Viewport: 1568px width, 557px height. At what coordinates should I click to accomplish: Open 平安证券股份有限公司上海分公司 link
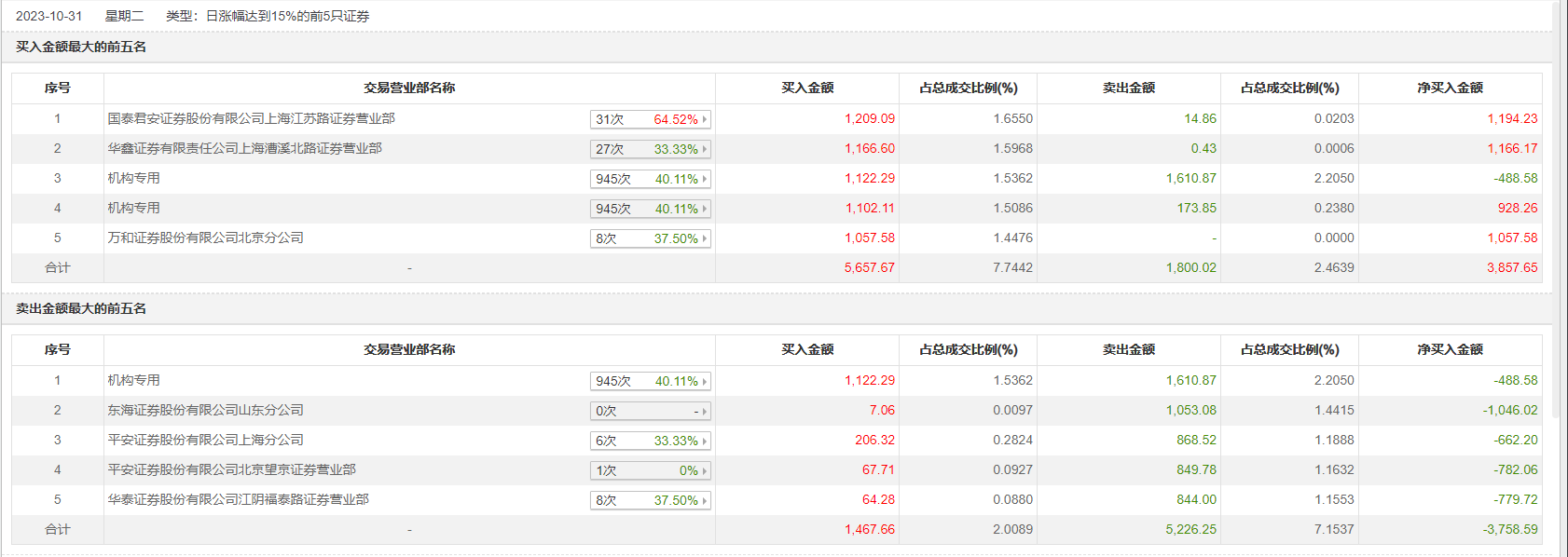click(x=205, y=440)
